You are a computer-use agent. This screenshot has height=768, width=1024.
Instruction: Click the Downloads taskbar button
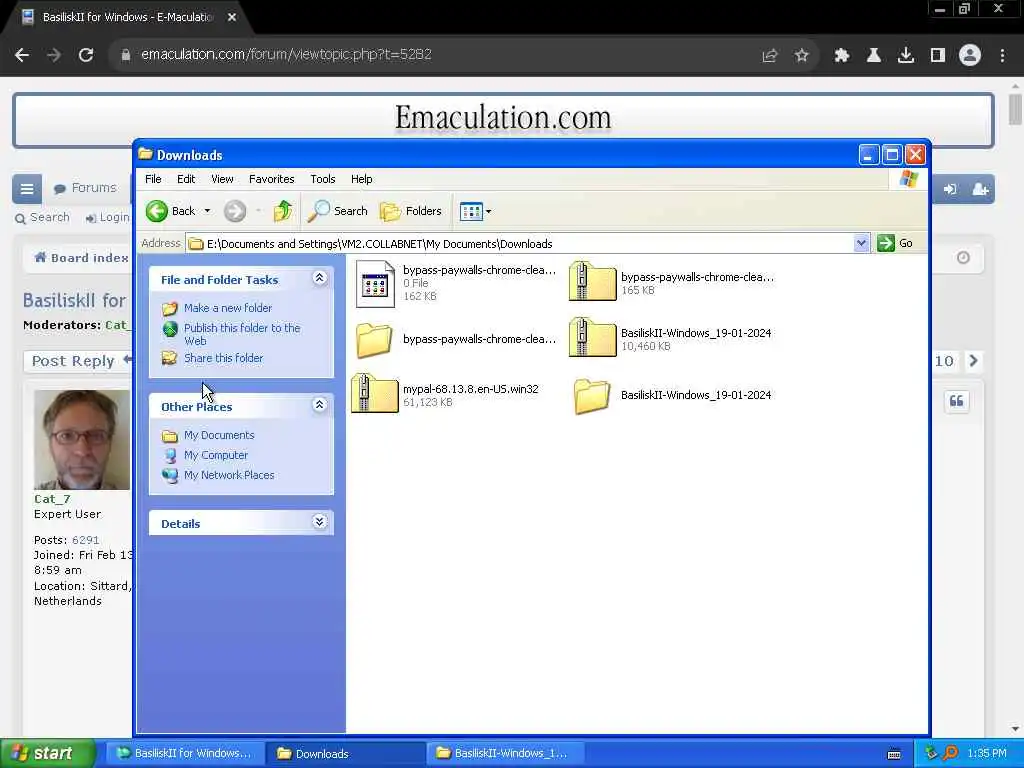pos(344,754)
